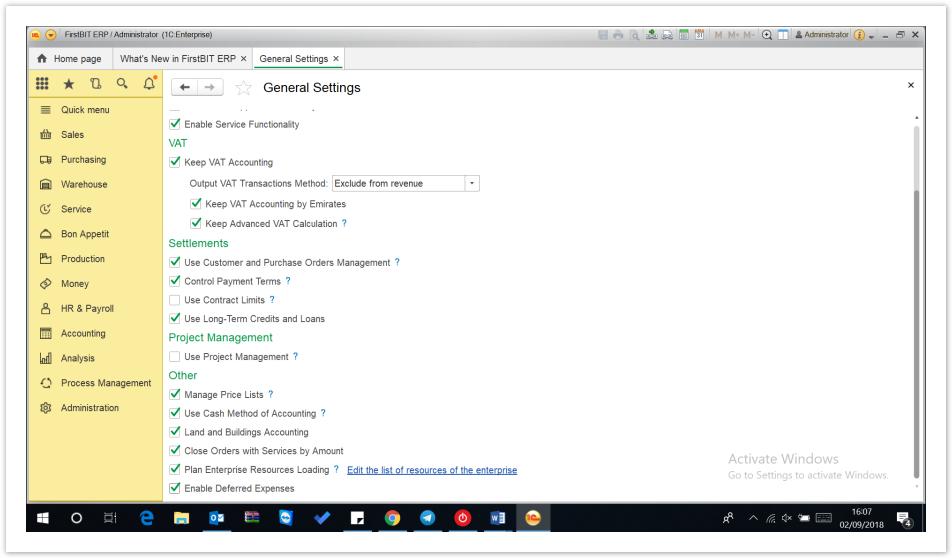Open the History icon in sidebar toolbar
952x558 pixels.
coord(96,85)
